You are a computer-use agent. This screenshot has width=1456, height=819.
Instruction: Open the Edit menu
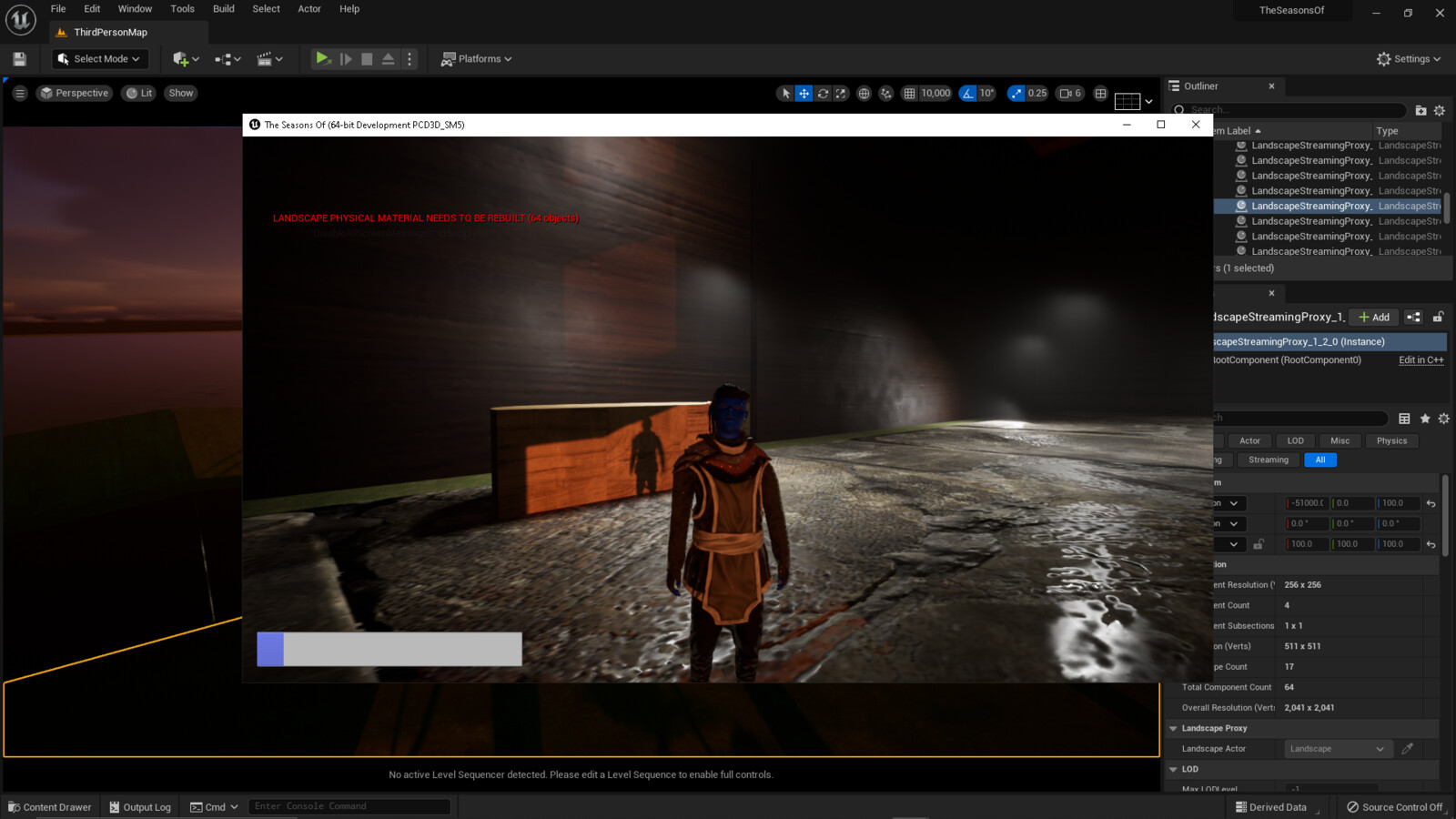(x=92, y=9)
